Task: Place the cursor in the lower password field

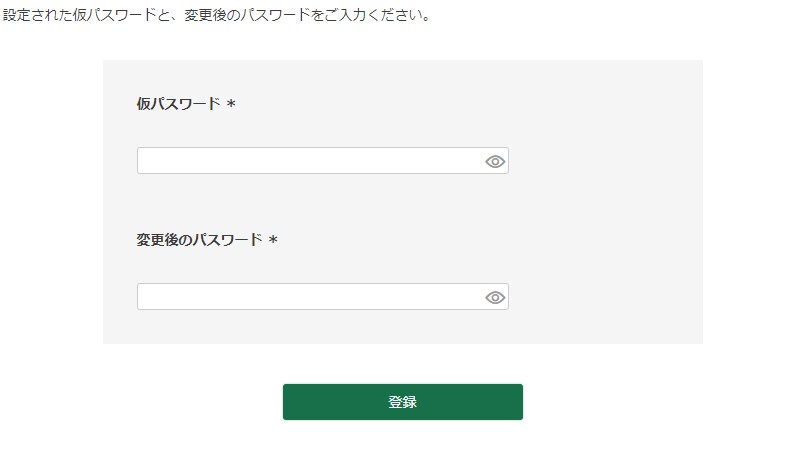Action: click(310, 297)
